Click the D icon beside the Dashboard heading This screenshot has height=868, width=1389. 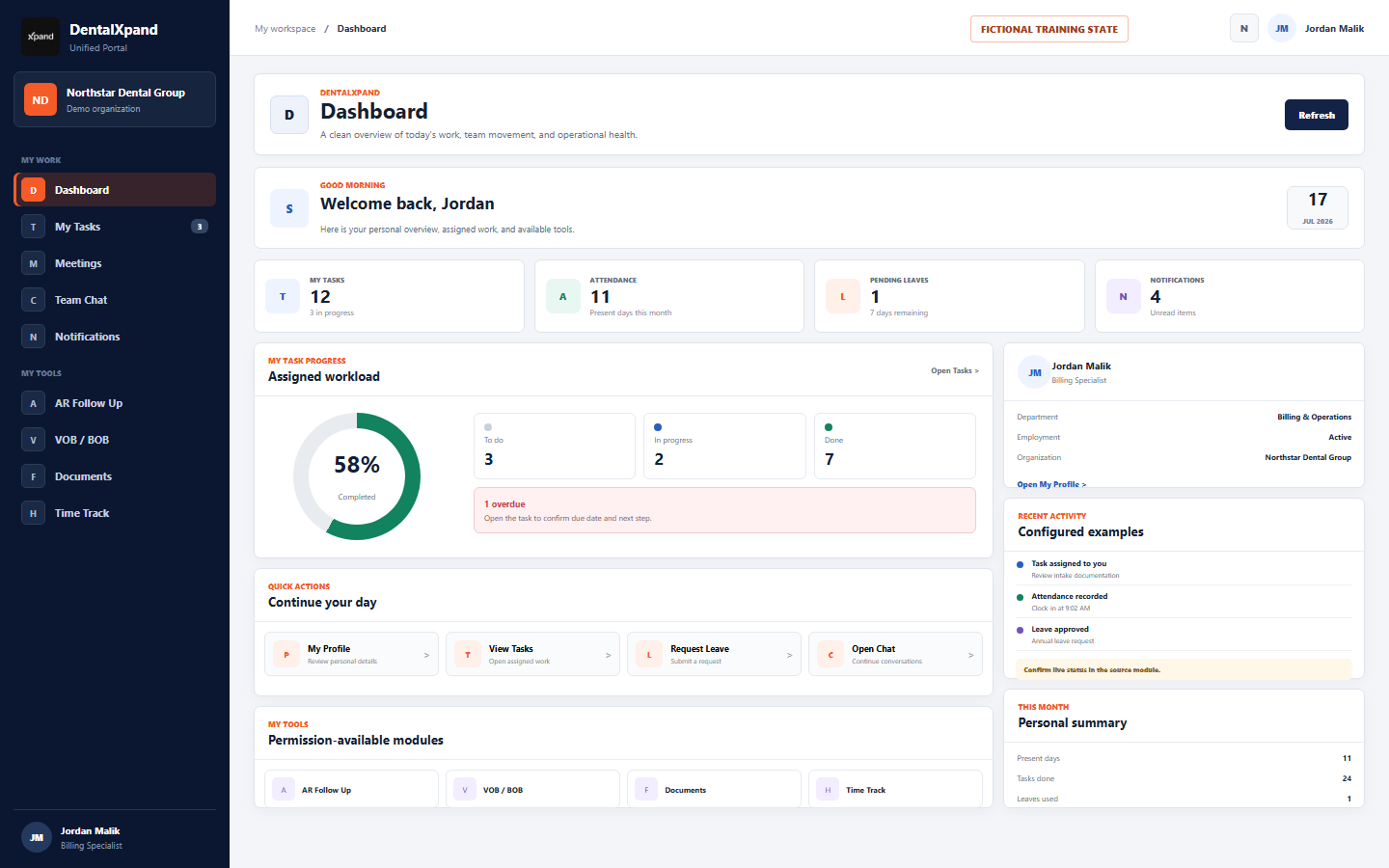pos(289,115)
